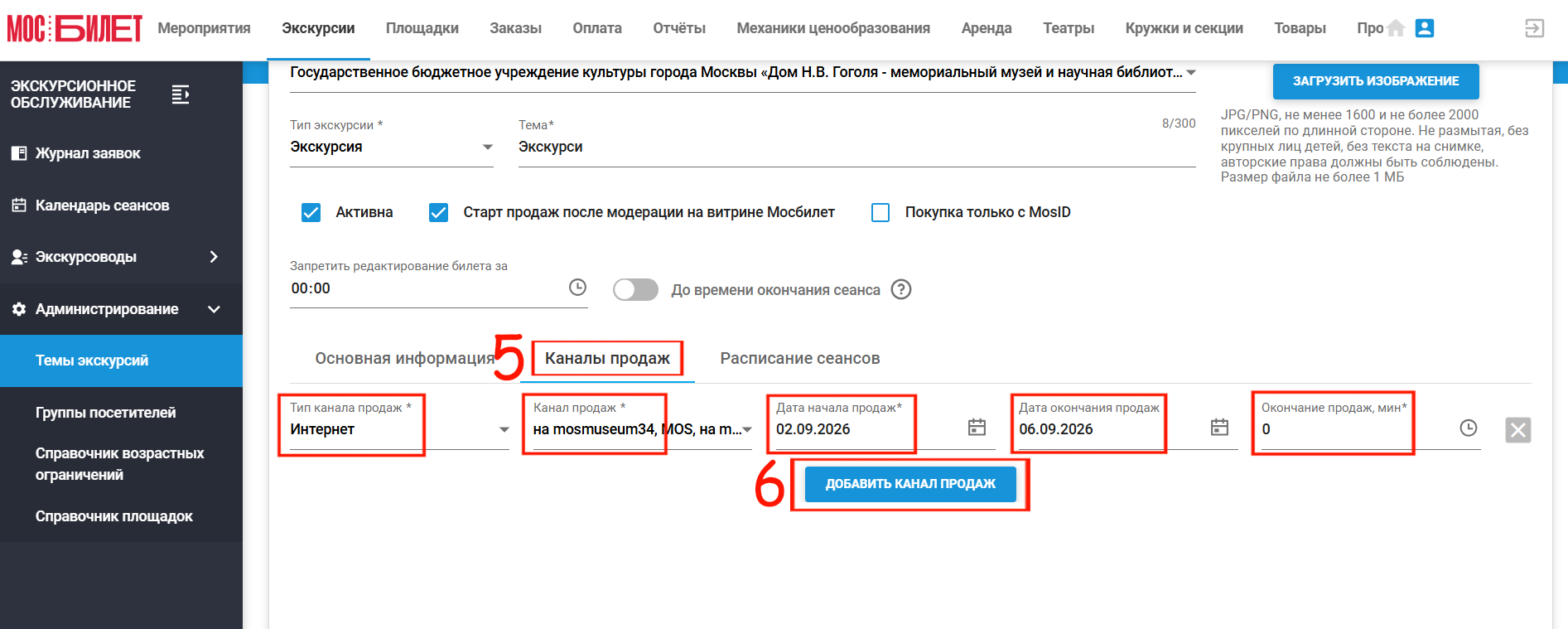Click the home icon in header
Viewport: 1568px width, 629px height.
[x=1396, y=28]
